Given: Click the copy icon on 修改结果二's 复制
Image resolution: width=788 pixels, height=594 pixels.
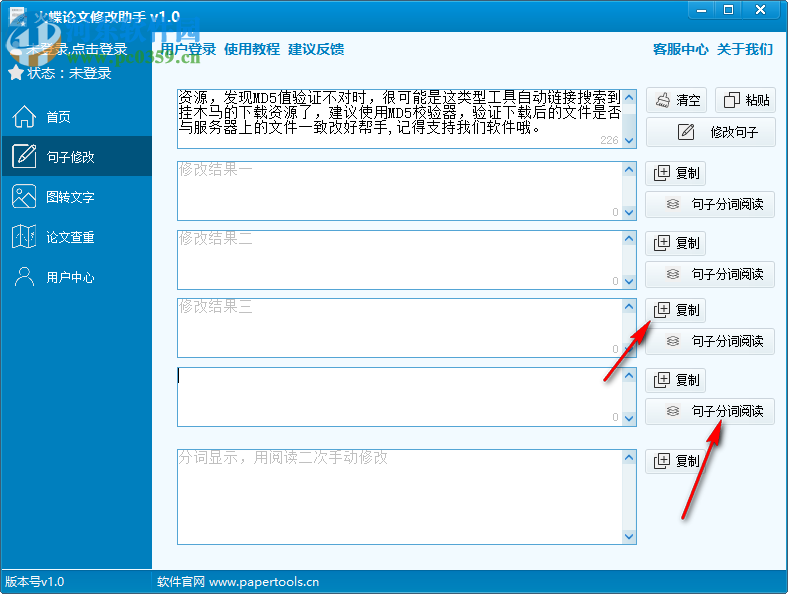Looking at the screenshot, I should tap(662, 243).
